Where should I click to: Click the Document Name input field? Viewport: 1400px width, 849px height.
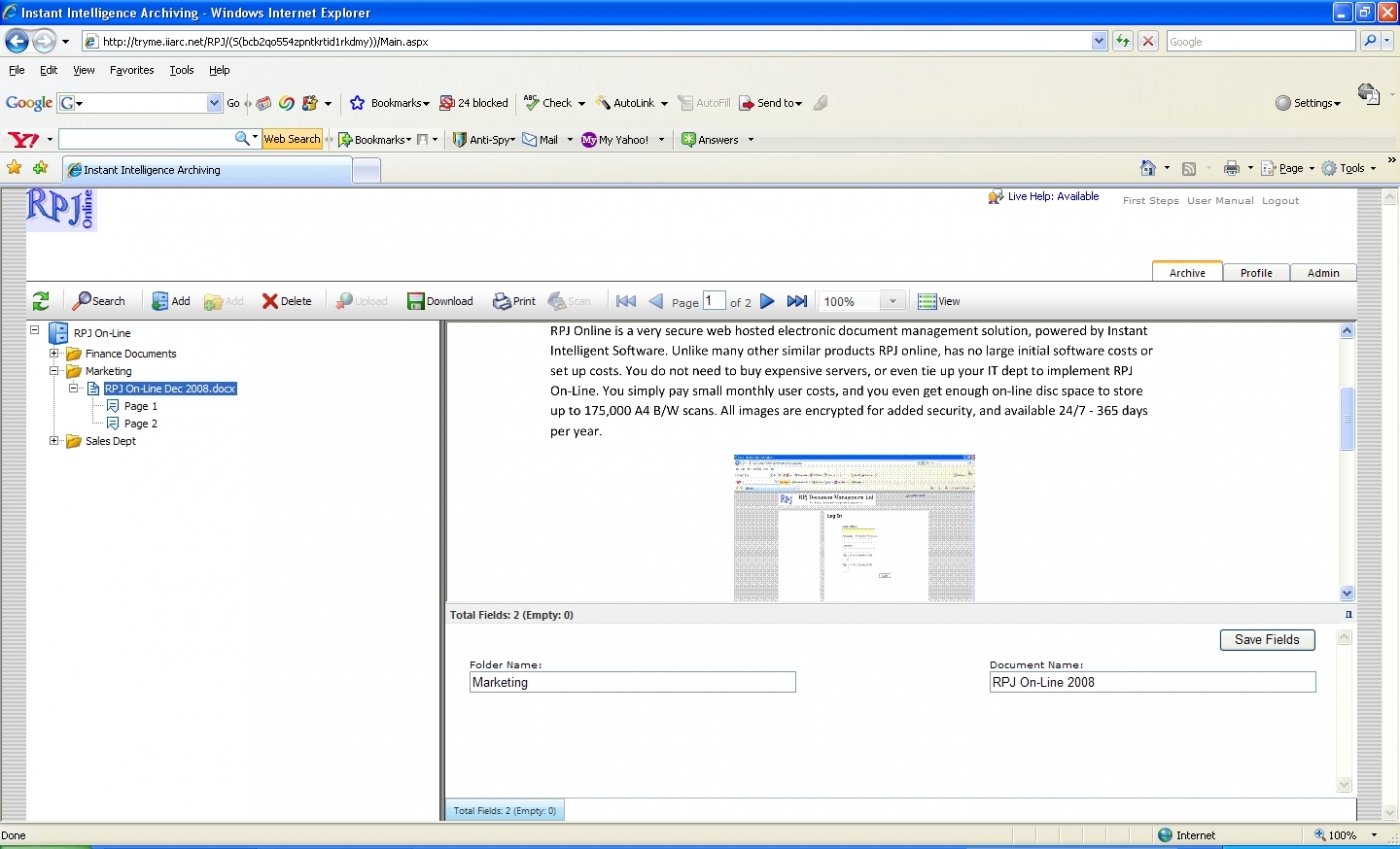[x=1152, y=682]
